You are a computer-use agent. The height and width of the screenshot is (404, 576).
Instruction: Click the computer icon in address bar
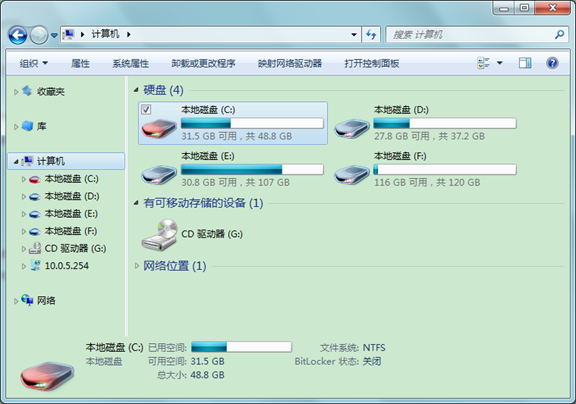pos(69,35)
